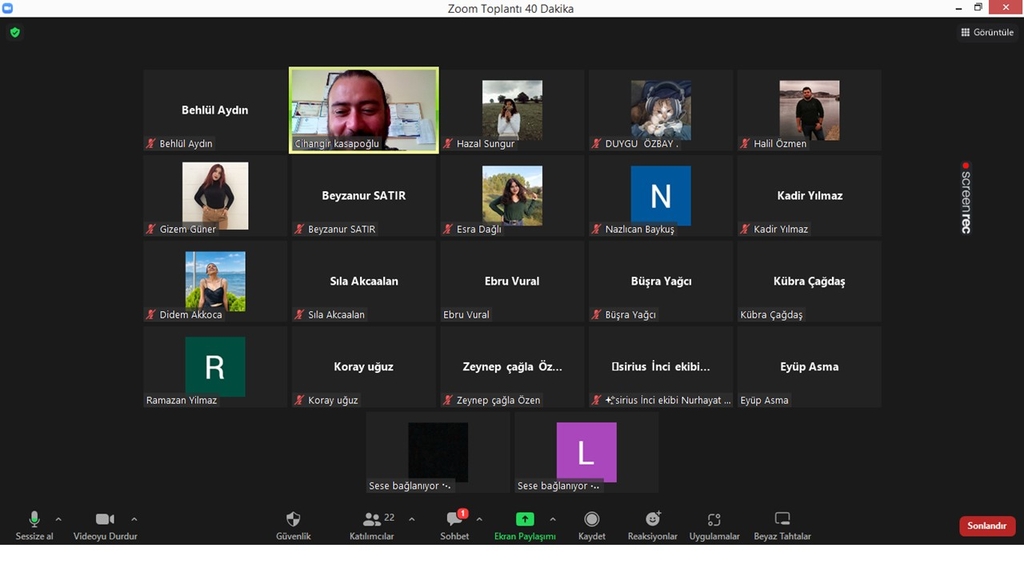Click the screenrec label on right edge

[966, 198]
